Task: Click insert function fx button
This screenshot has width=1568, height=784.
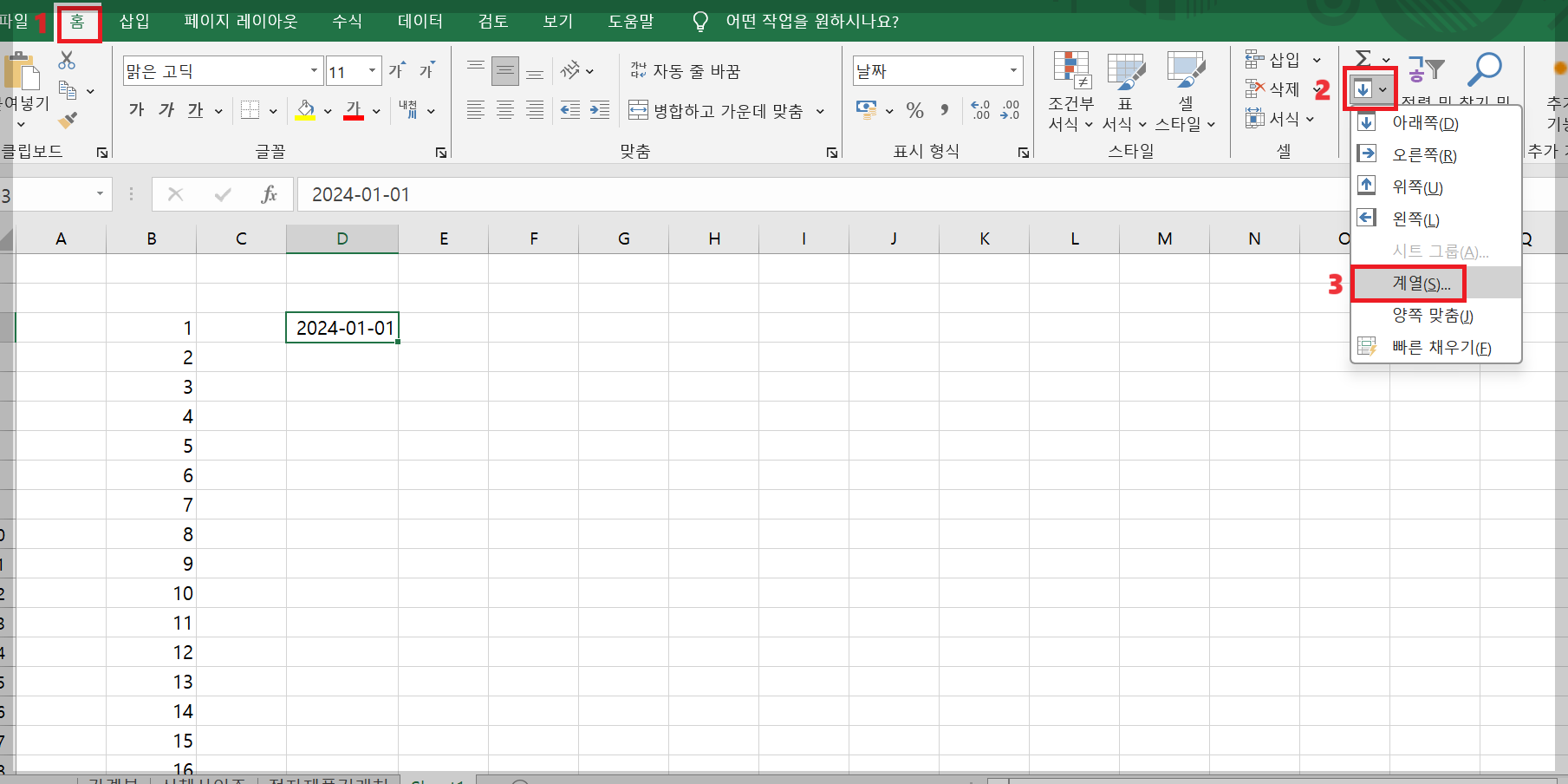Action: pos(270,194)
